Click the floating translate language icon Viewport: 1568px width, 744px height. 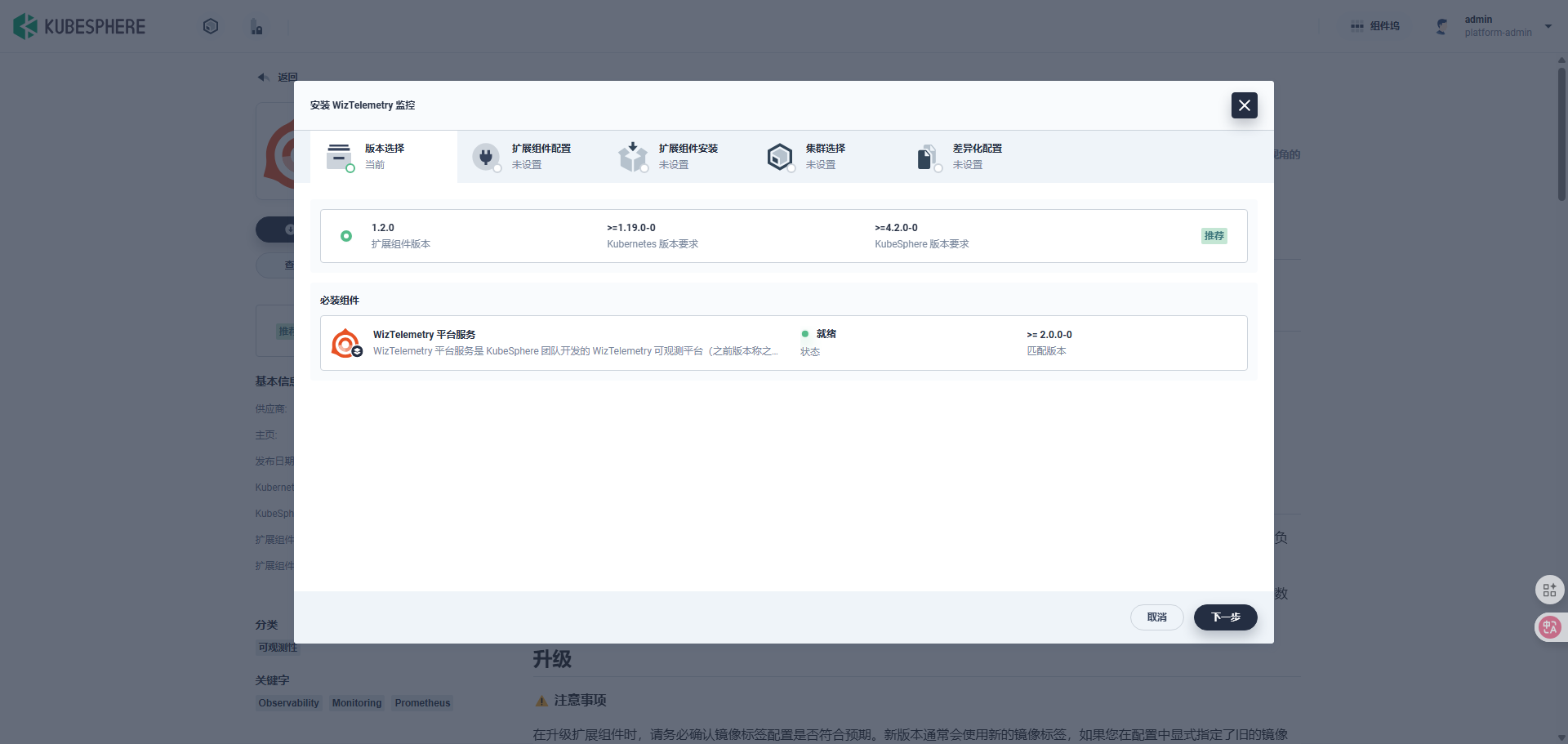coord(1550,627)
